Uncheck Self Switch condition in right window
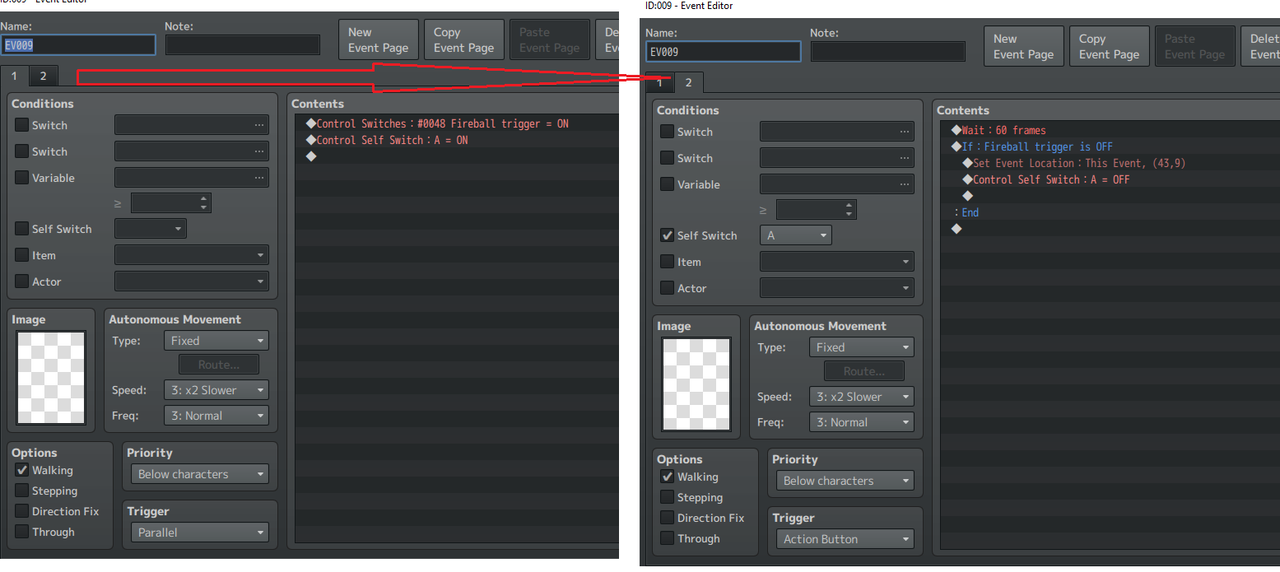This screenshot has width=1280, height=572. coord(667,236)
